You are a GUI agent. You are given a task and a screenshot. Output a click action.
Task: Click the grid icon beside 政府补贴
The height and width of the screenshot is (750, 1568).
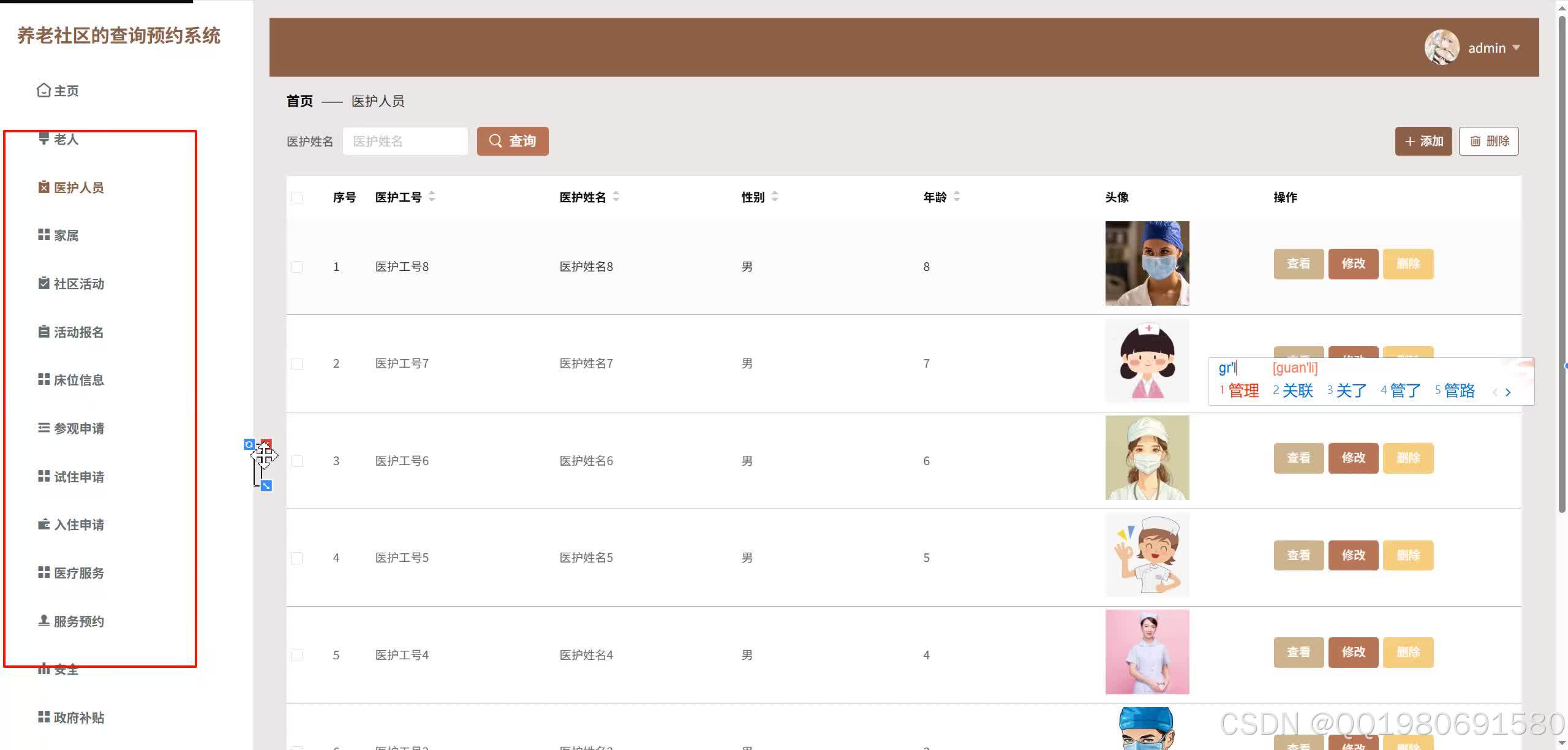point(43,717)
